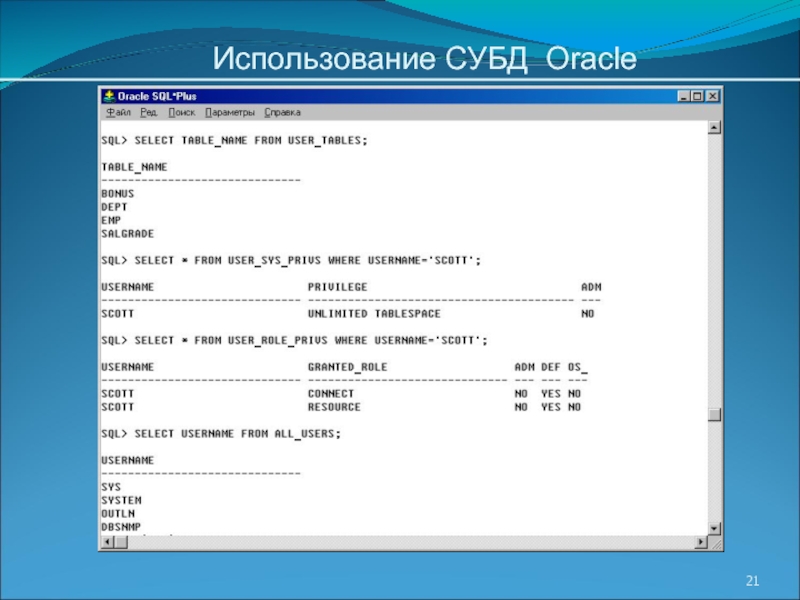The image size is (800, 600).
Task: Click the SALGRADE table name row
Action: [x=128, y=234]
